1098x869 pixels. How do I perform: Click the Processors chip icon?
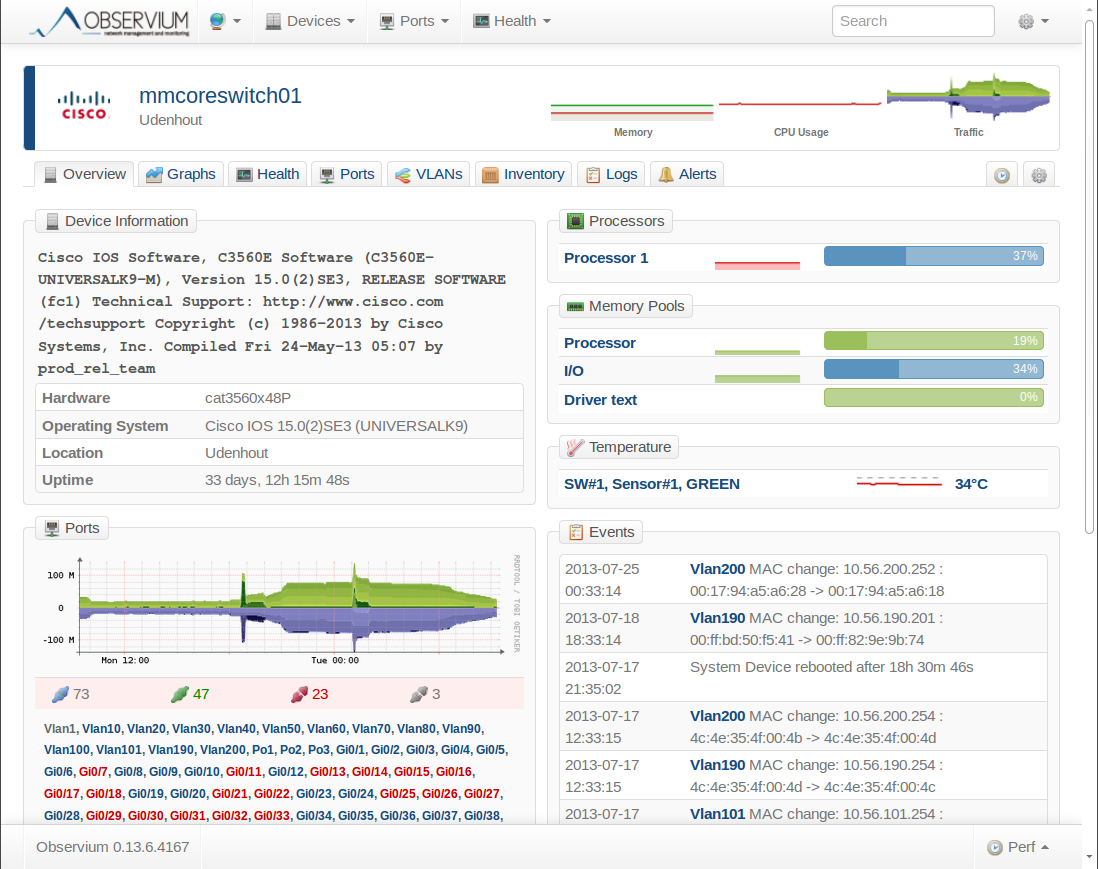[575, 221]
